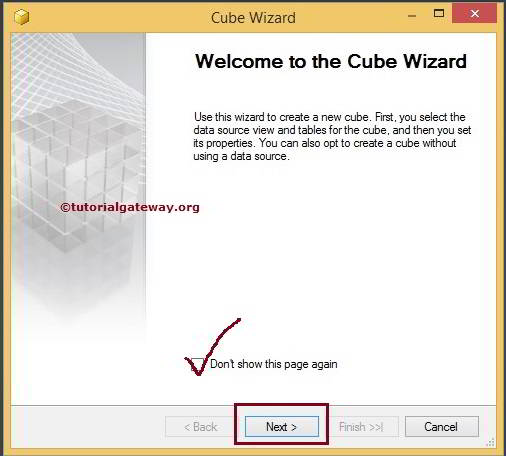Click the Next > button
This screenshot has width=506, height=456.
(282, 426)
